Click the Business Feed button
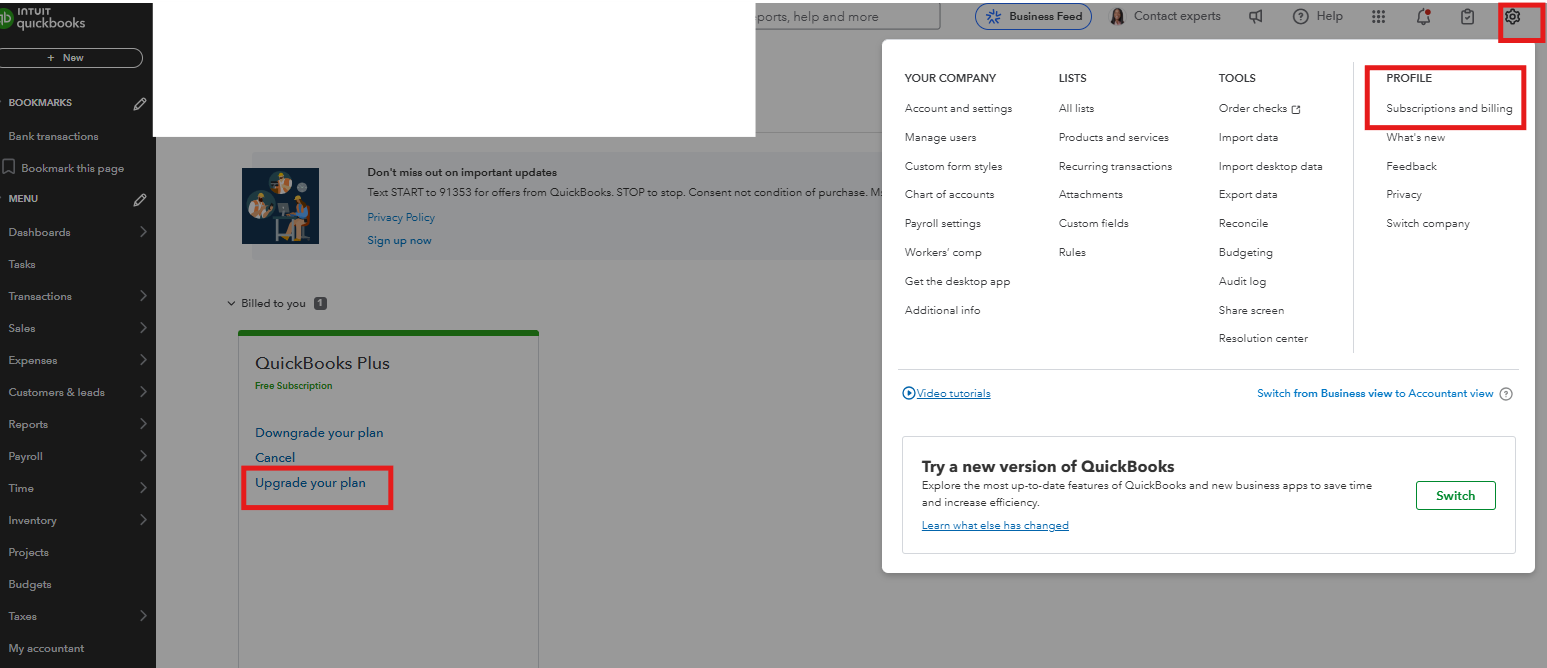1547x668 pixels. tap(1034, 17)
